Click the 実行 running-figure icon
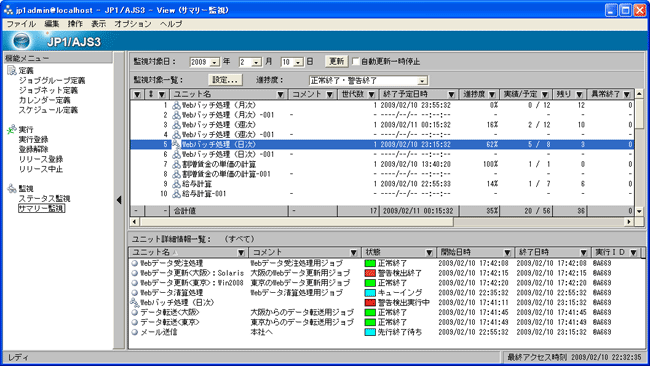The image size is (650, 366). pyautogui.click(x=12, y=130)
